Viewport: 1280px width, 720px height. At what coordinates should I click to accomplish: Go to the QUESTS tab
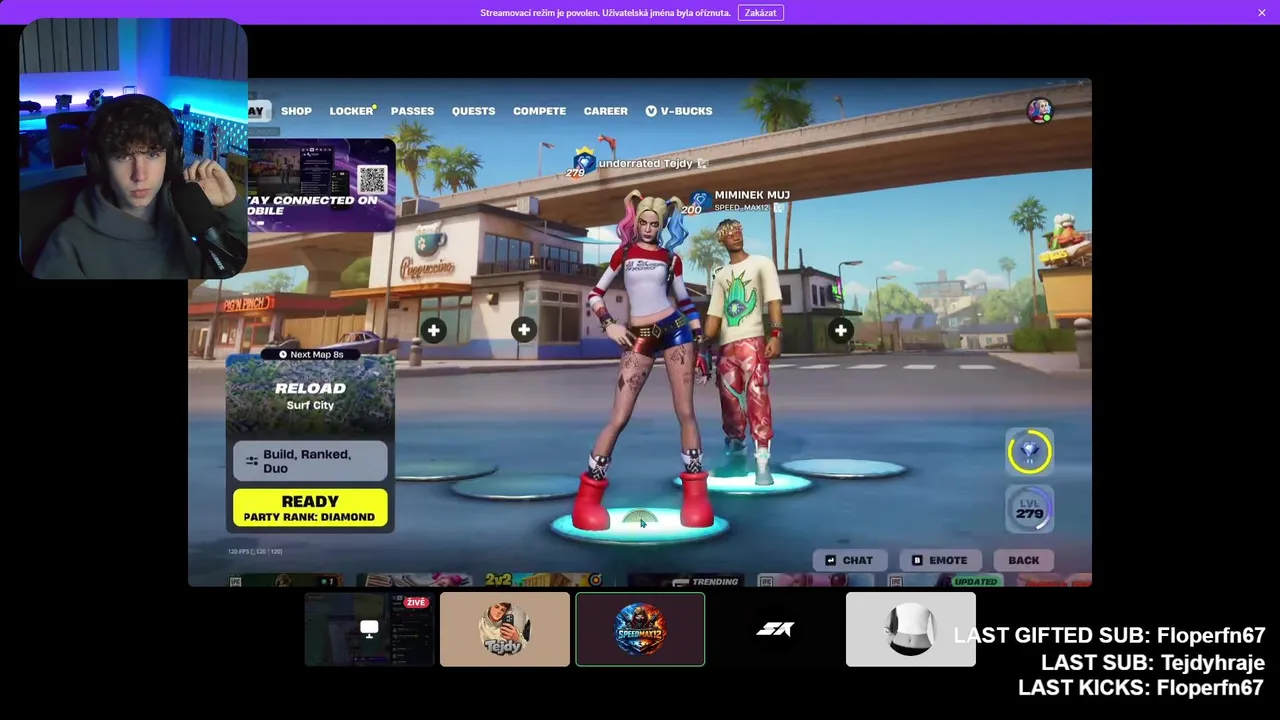pos(473,111)
